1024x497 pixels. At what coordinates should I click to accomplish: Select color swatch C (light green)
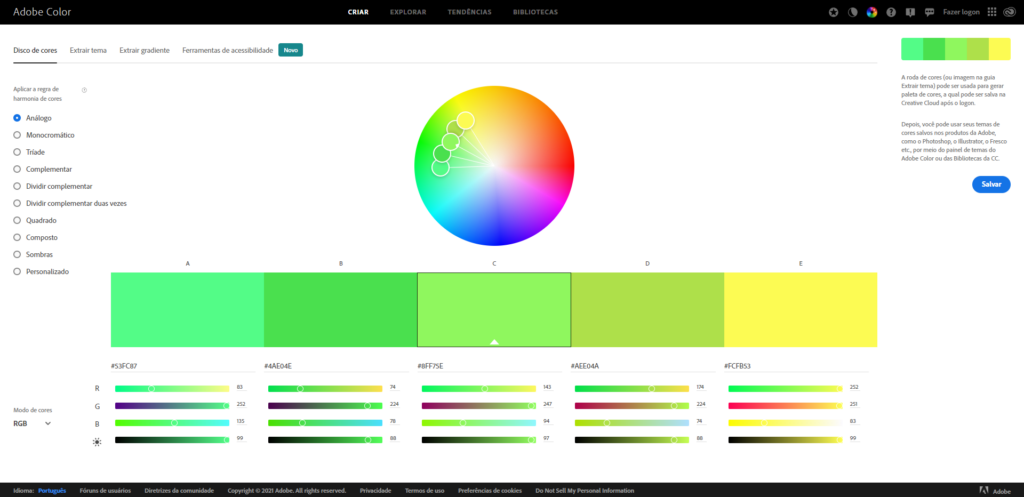click(494, 310)
